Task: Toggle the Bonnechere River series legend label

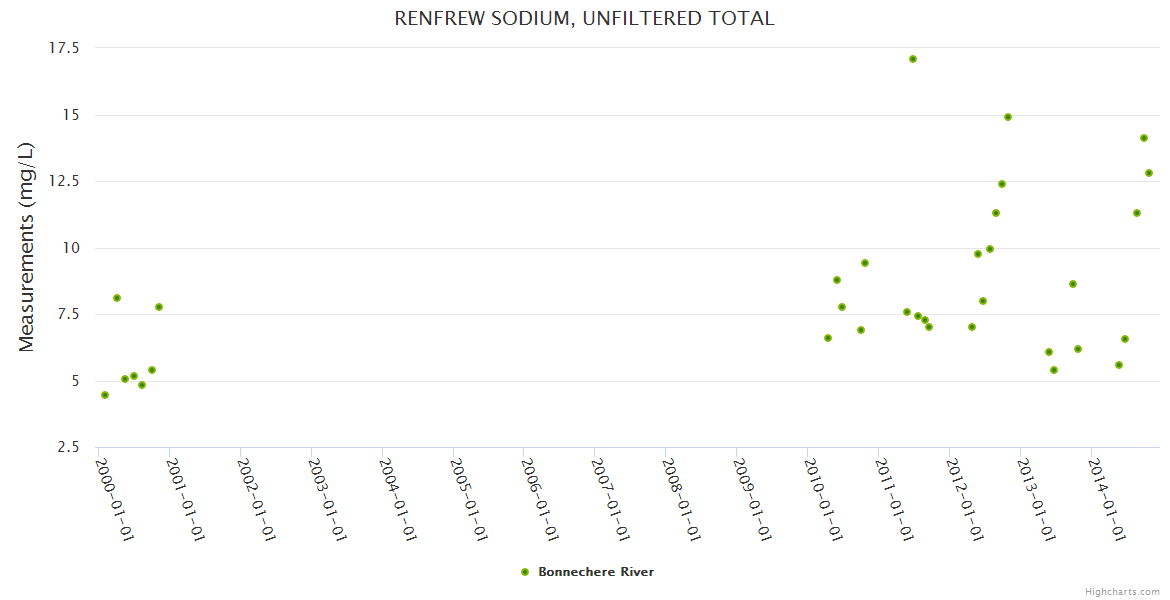Action: (x=596, y=572)
